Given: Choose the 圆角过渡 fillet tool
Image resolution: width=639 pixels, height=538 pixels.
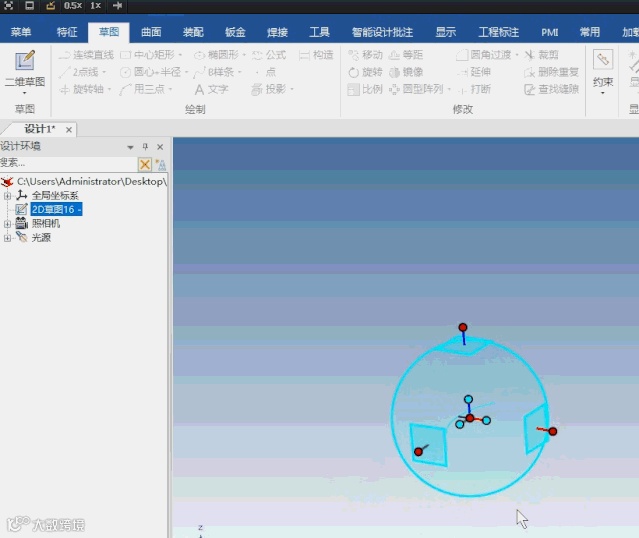Looking at the screenshot, I should [x=484, y=55].
